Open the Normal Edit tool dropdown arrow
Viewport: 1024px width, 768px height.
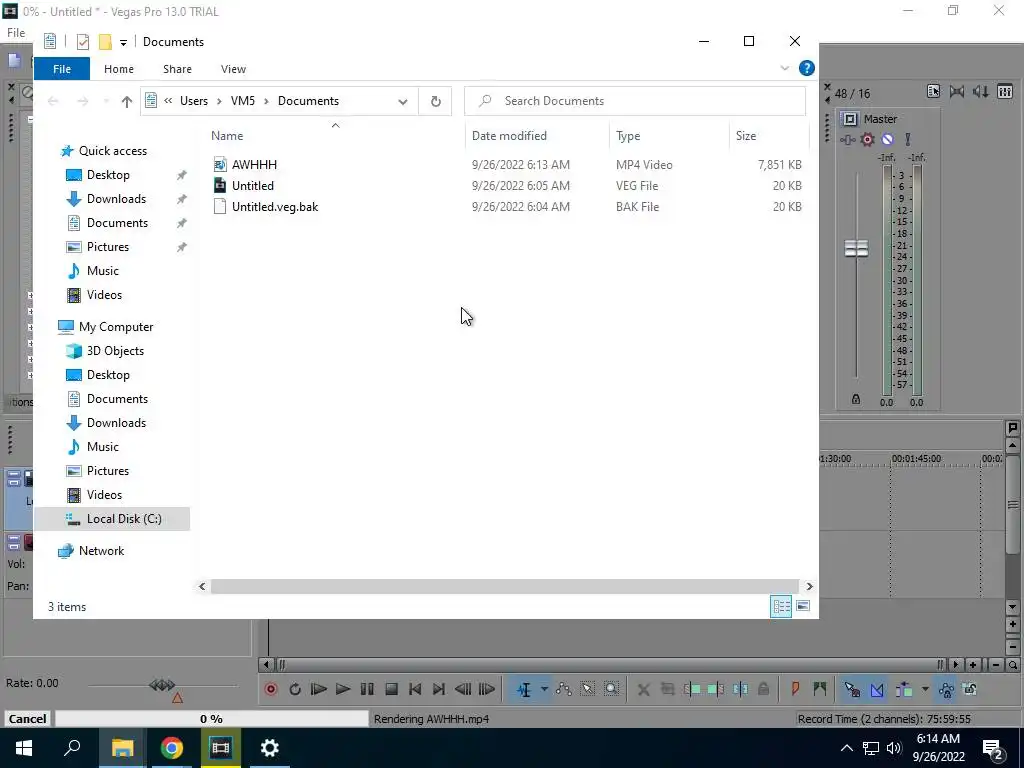(x=544, y=689)
